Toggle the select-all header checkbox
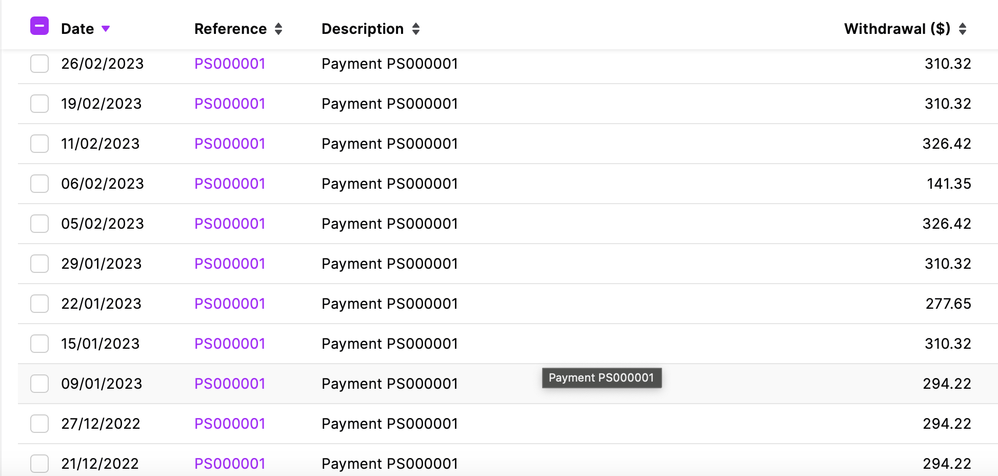 click(x=39, y=27)
